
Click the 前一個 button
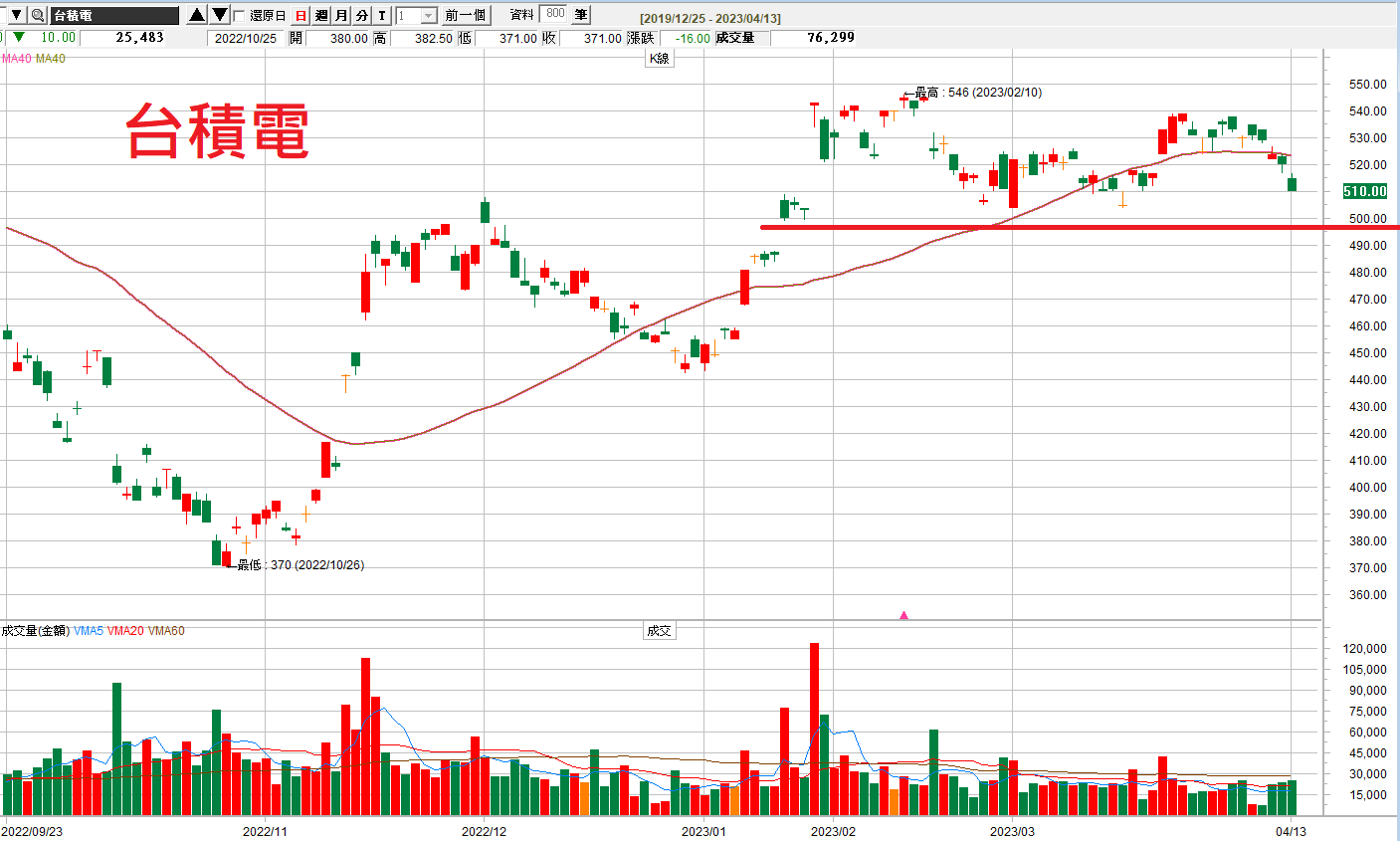466,15
